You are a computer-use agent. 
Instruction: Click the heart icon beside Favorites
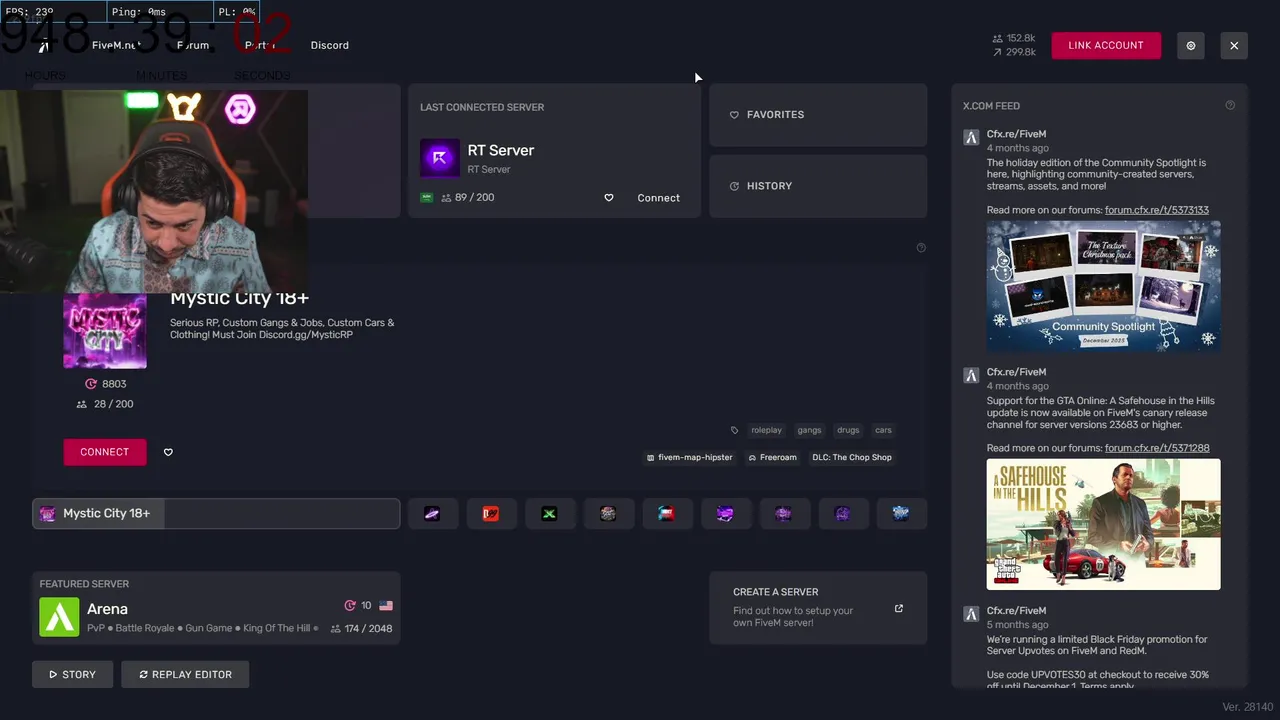click(734, 115)
